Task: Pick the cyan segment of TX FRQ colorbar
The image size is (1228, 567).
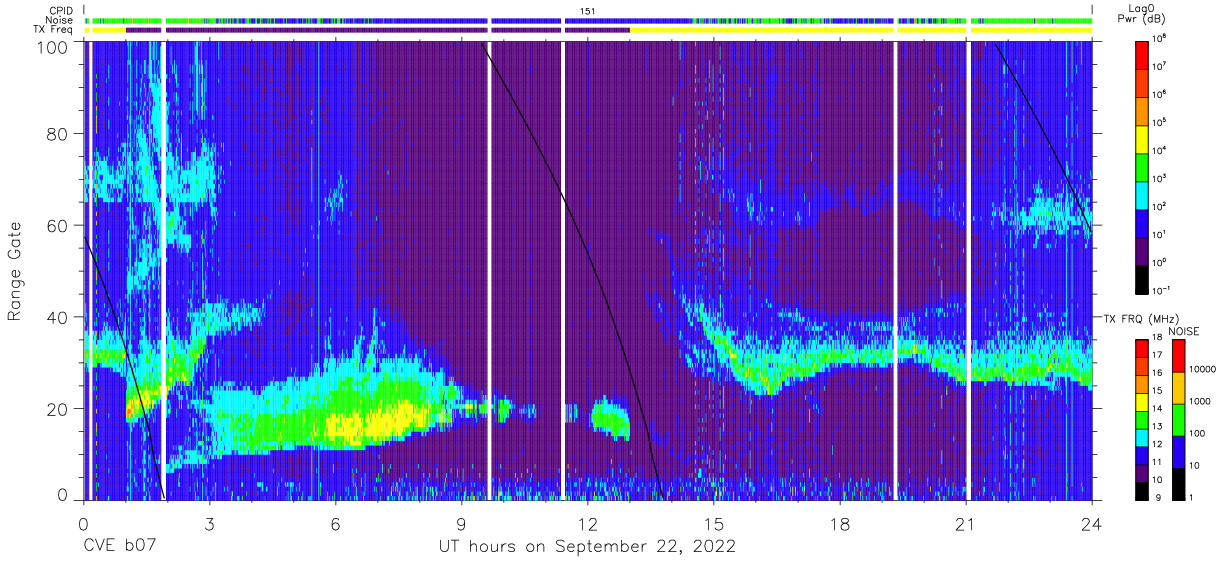Action: (x=1142, y=436)
